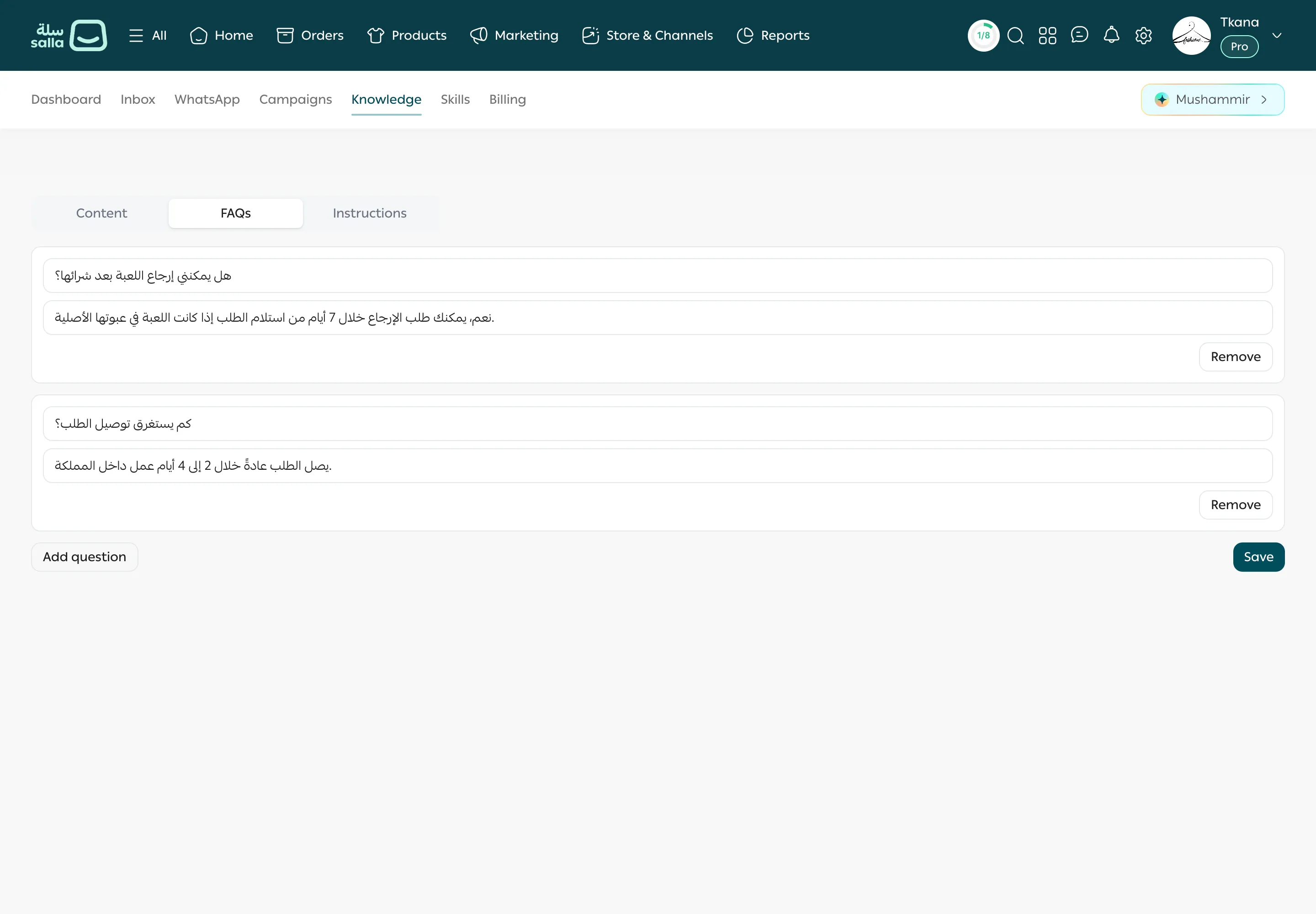Open search with magnifier icon

click(1015, 36)
